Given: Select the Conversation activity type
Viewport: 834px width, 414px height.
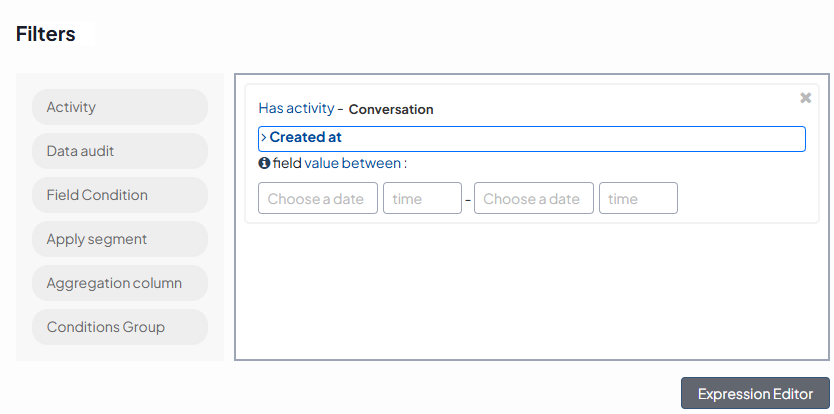Looking at the screenshot, I should click(x=391, y=109).
